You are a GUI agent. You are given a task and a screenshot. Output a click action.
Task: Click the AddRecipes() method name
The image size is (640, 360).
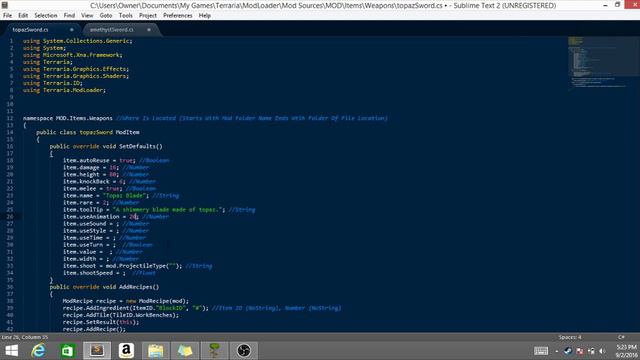(x=139, y=287)
